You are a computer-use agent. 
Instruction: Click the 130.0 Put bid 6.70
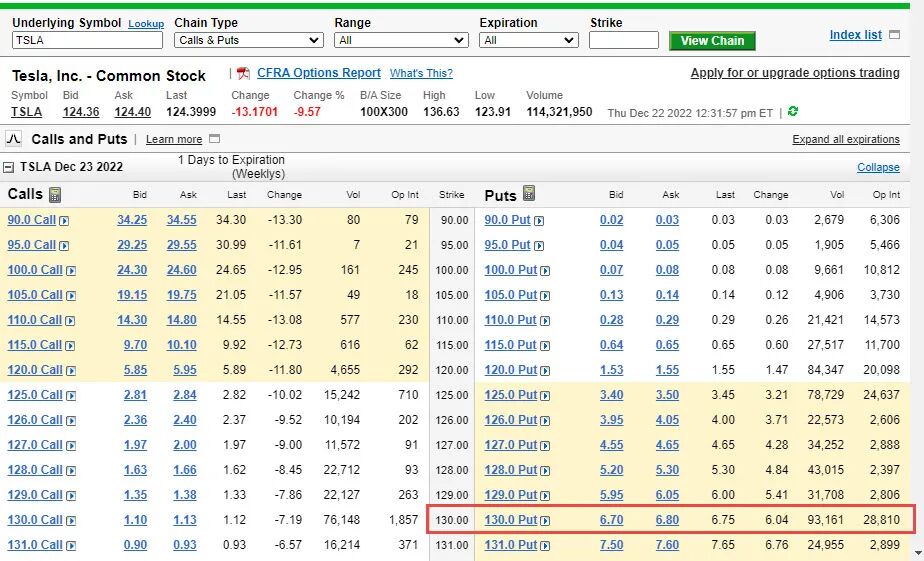[611, 520]
